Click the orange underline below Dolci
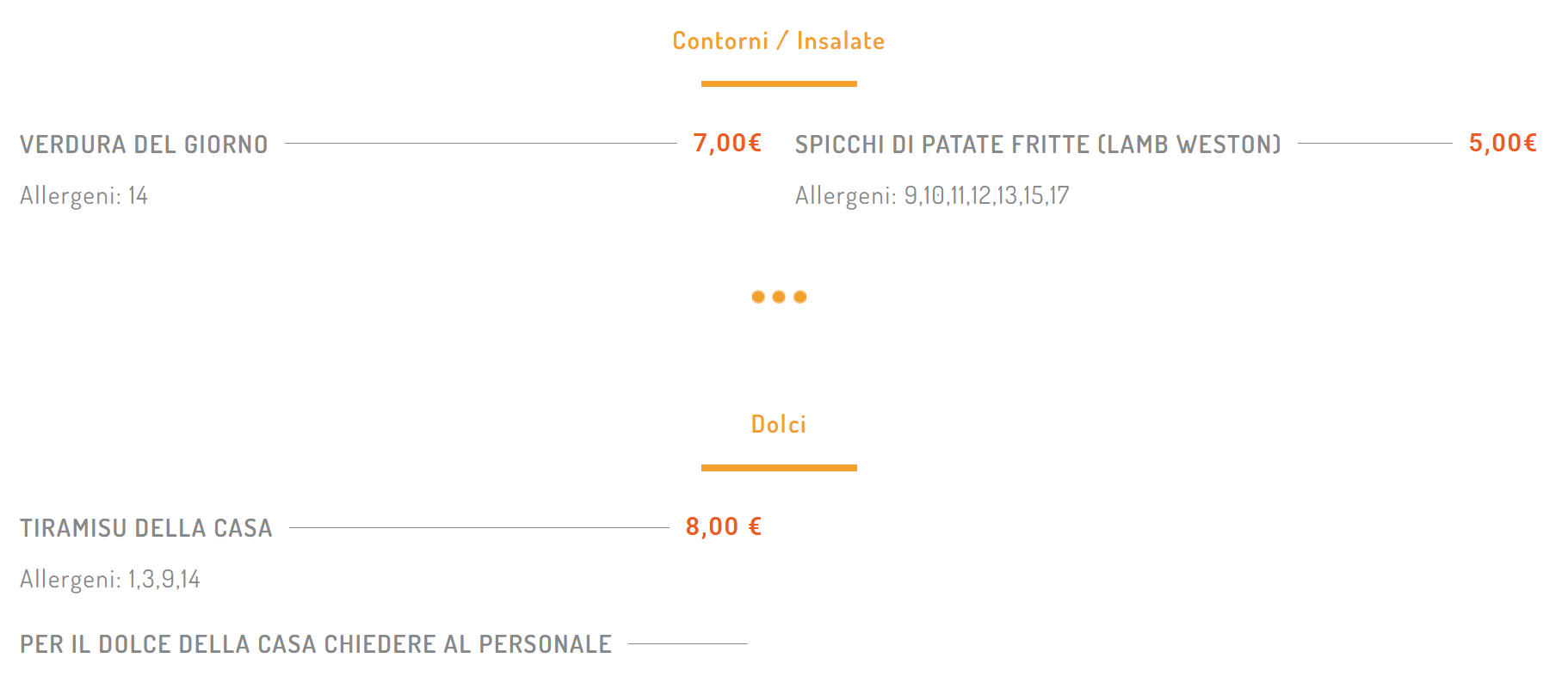This screenshot has height=695, width=1568. click(x=778, y=468)
